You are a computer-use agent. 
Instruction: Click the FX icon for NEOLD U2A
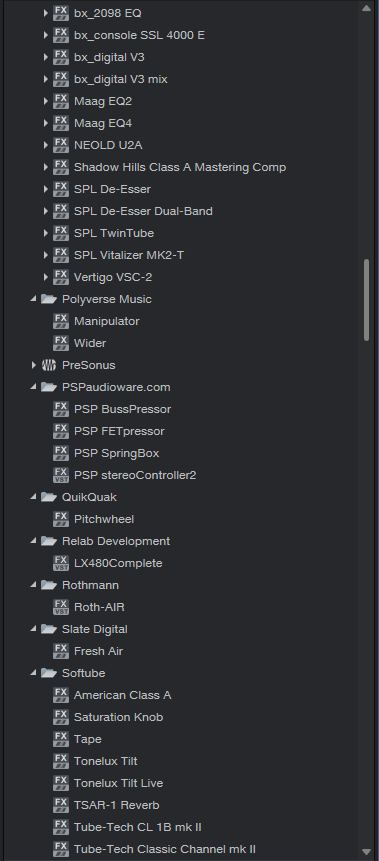[61, 145]
